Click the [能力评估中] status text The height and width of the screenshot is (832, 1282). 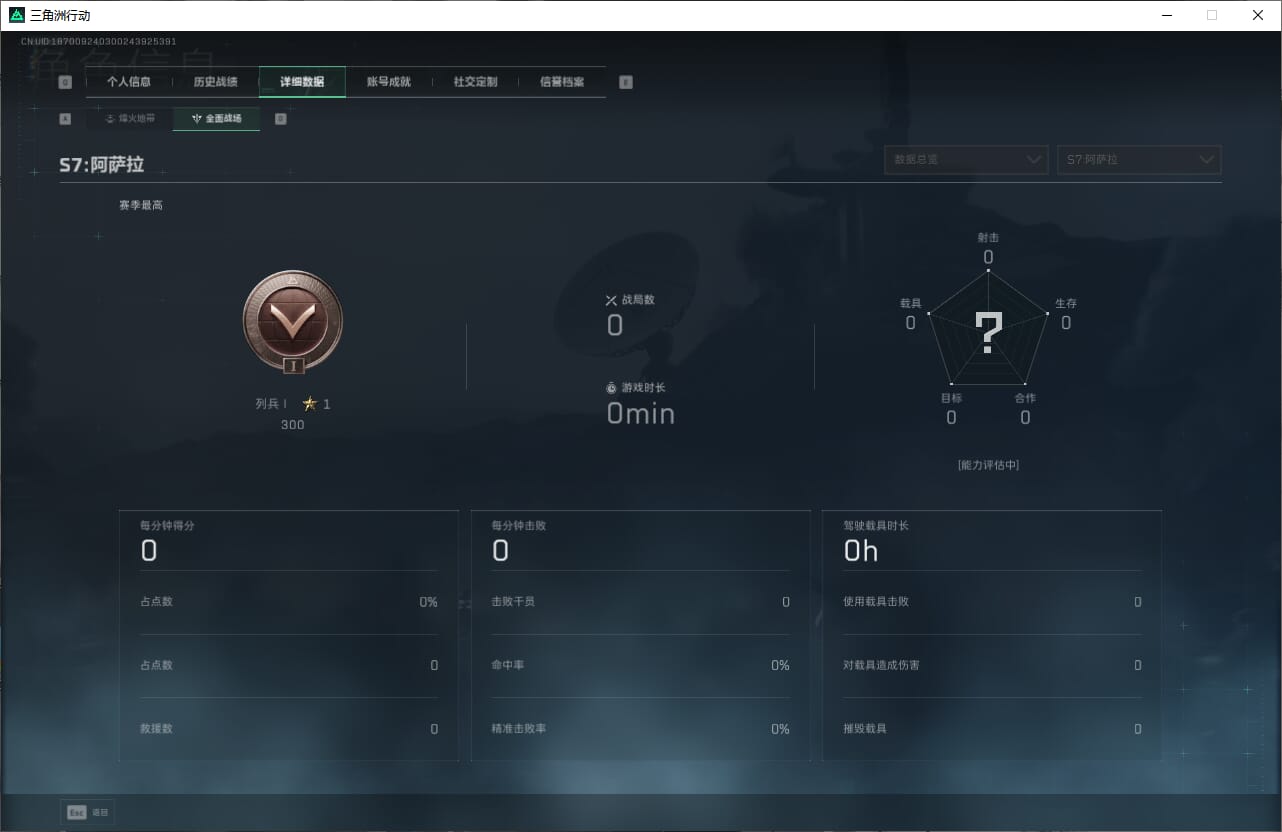988,465
